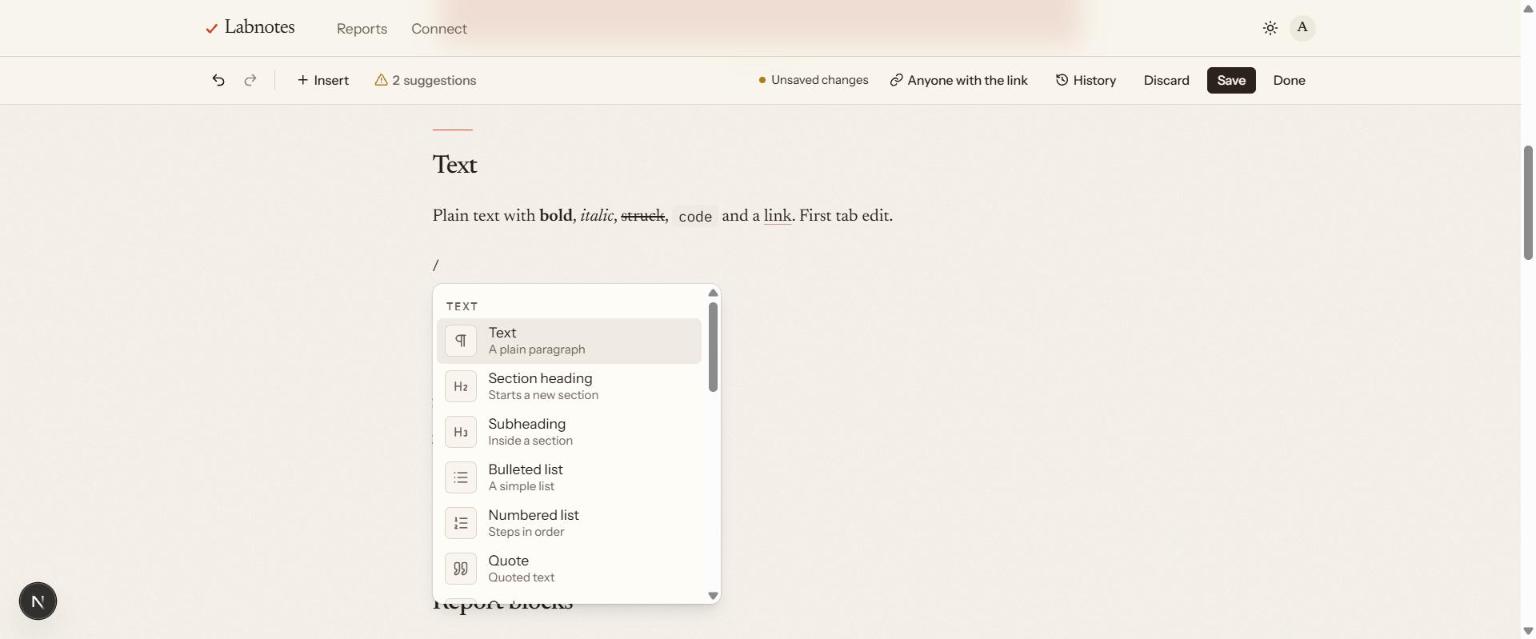Undo the last edit

click(x=218, y=80)
